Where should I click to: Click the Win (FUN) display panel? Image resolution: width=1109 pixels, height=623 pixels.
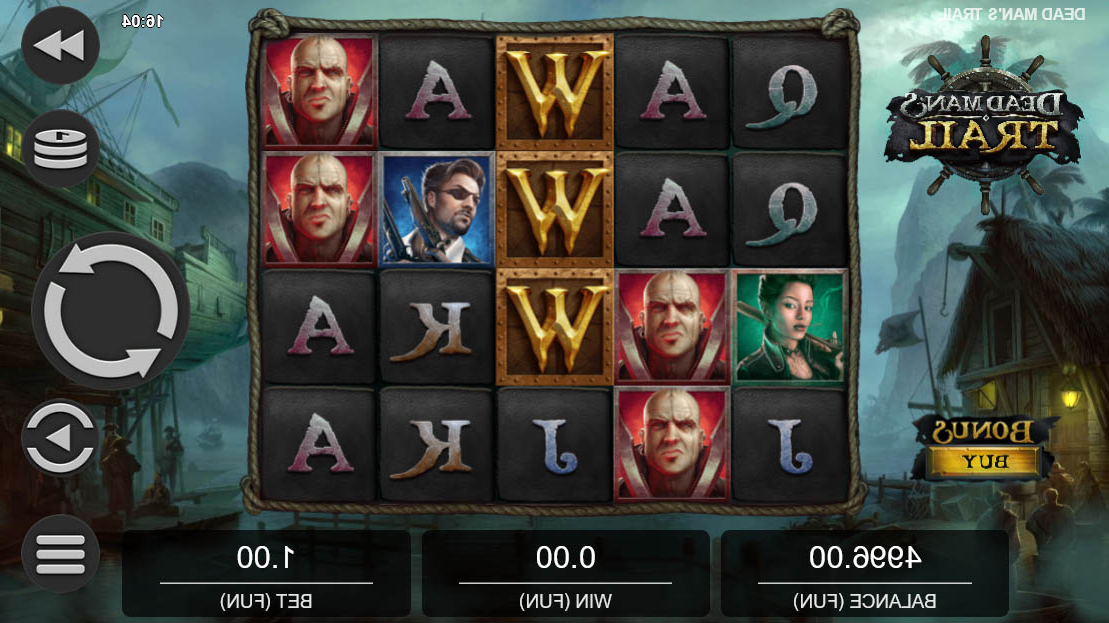(x=565, y=573)
